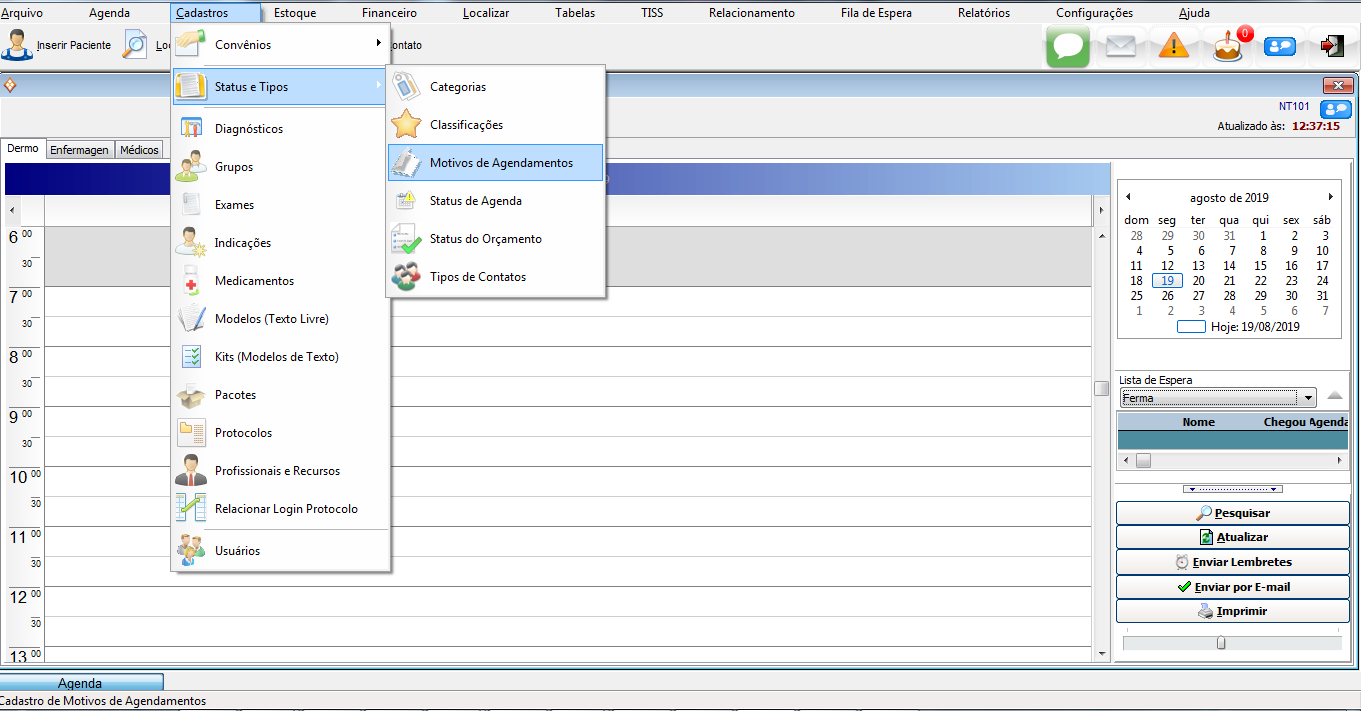Go to next month in calendar
The height and width of the screenshot is (711, 1370).
pyautogui.click(x=1331, y=197)
